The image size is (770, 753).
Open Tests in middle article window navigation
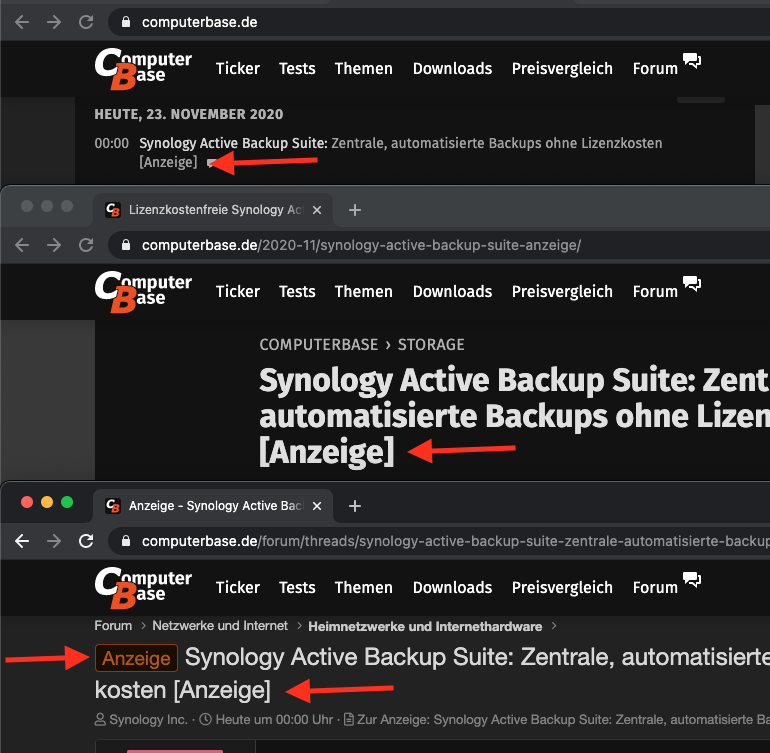[297, 291]
